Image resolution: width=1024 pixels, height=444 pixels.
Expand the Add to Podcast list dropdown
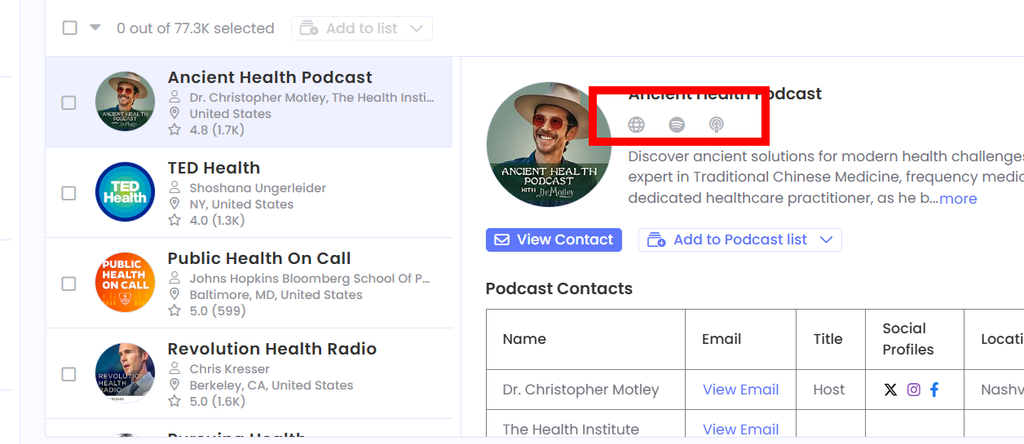pyautogui.click(x=740, y=240)
